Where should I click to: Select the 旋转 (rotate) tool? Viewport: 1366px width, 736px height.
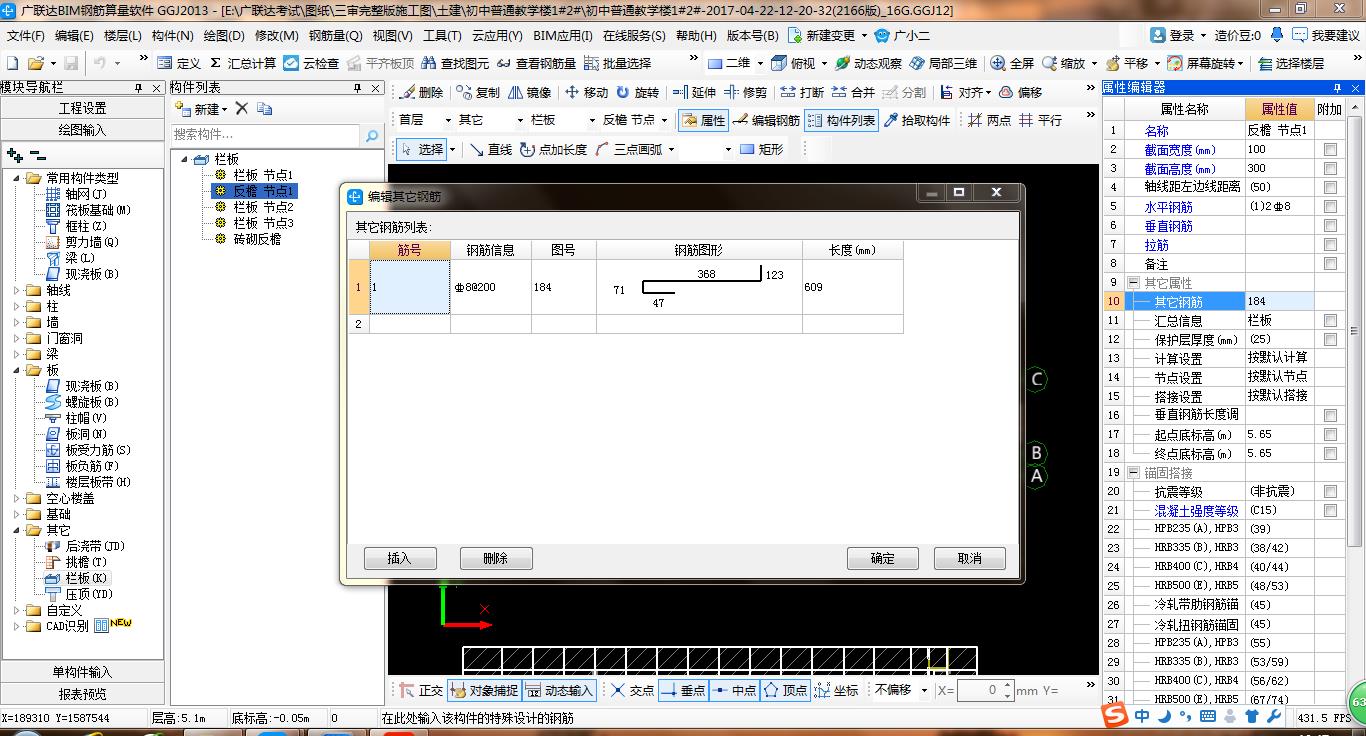pyautogui.click(x=638, y=92)
